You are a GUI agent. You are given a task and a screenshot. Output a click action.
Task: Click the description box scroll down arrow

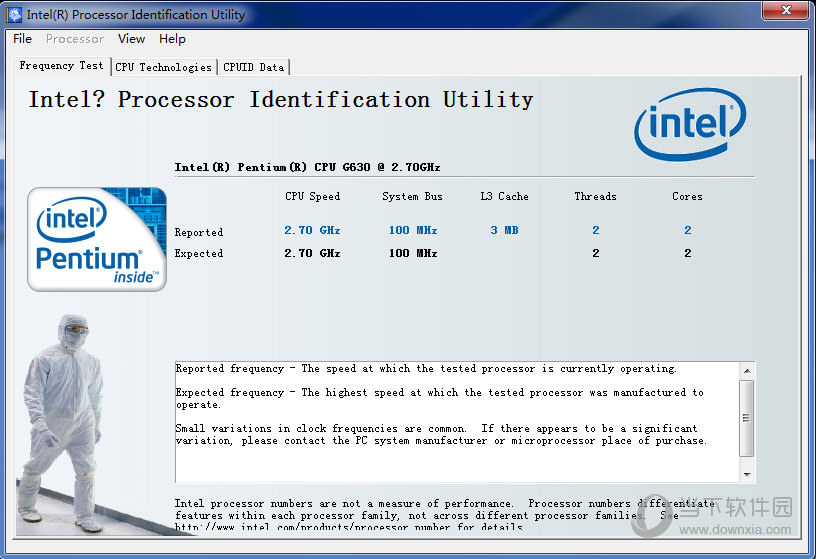tap(747, 474)
